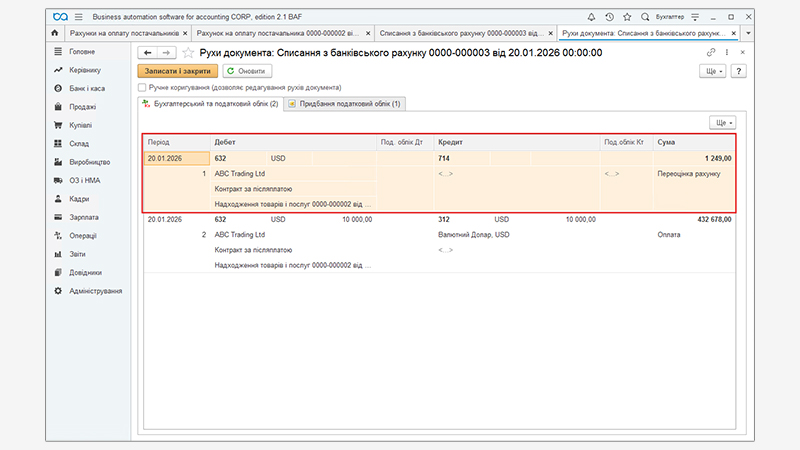Copy link to document via chain icon
The width and height of the screenshot is (800, 450).
tap(711, 52)
